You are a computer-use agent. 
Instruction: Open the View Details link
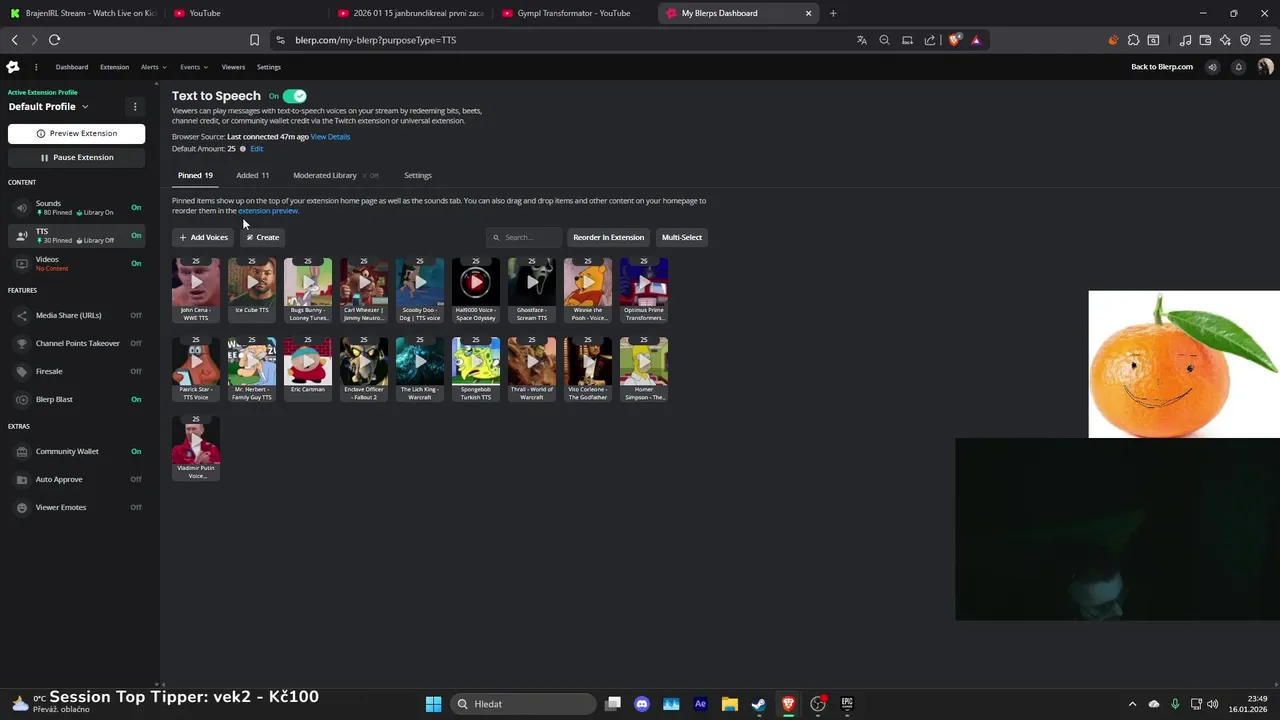click(330, 136)
